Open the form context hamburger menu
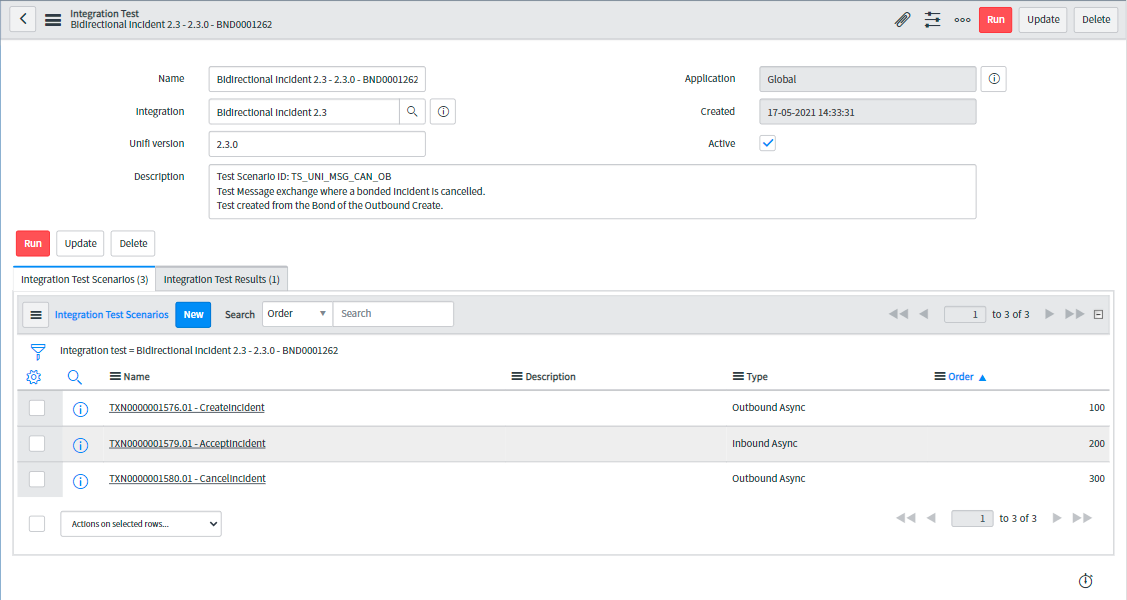 [53, 20]
